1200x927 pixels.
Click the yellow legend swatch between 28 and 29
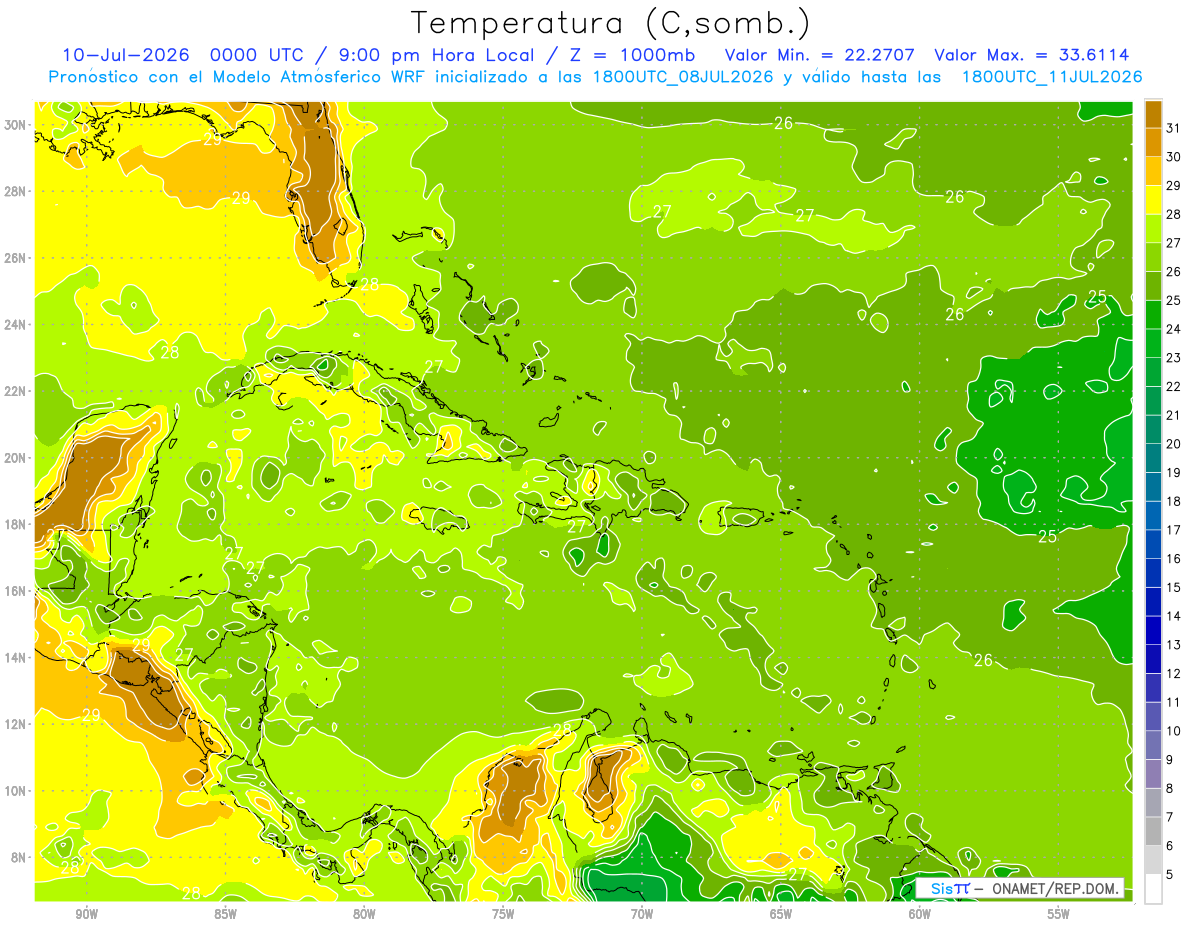(1153, 199)
